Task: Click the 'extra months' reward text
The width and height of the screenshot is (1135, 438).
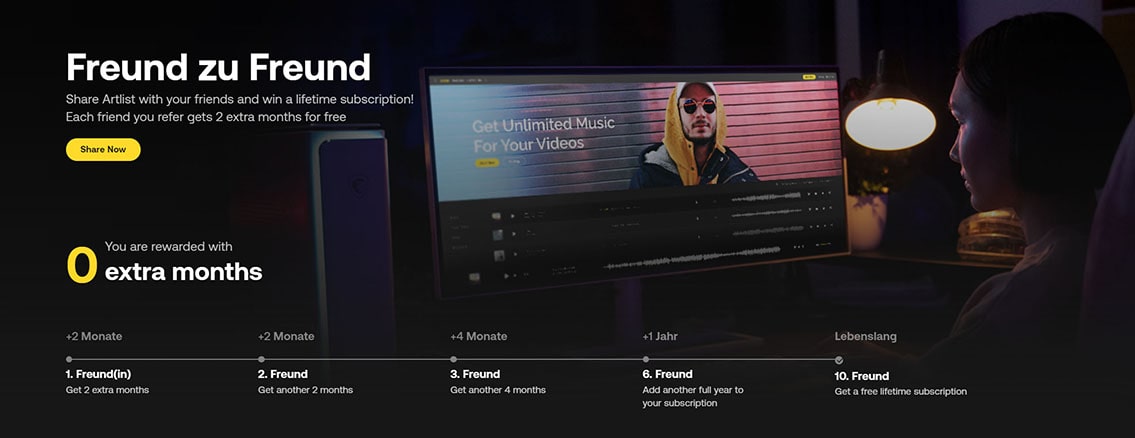Action: (183, 272)
